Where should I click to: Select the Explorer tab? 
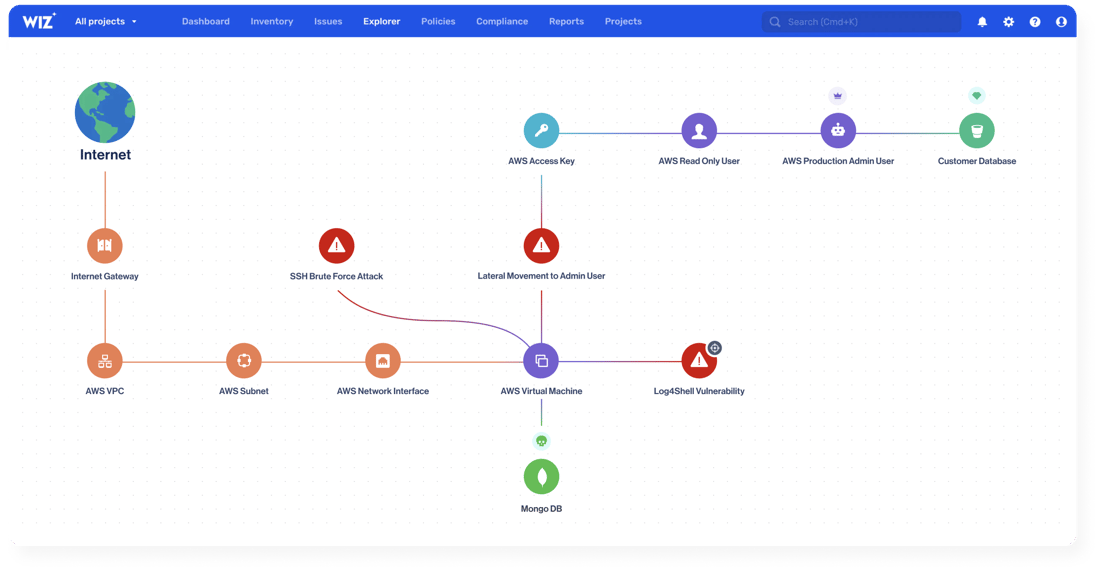(382, 22)
